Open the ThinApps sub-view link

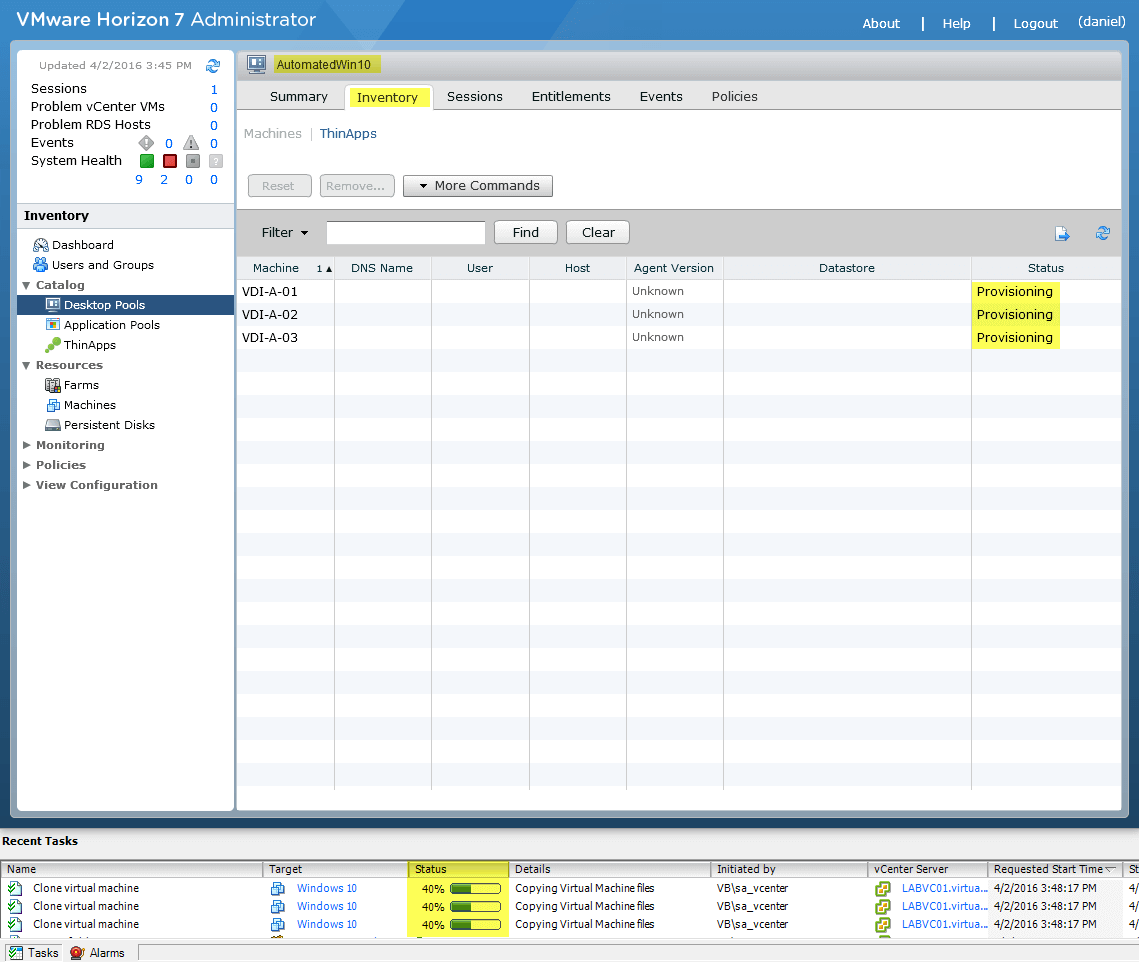click(x=348, y=134)
